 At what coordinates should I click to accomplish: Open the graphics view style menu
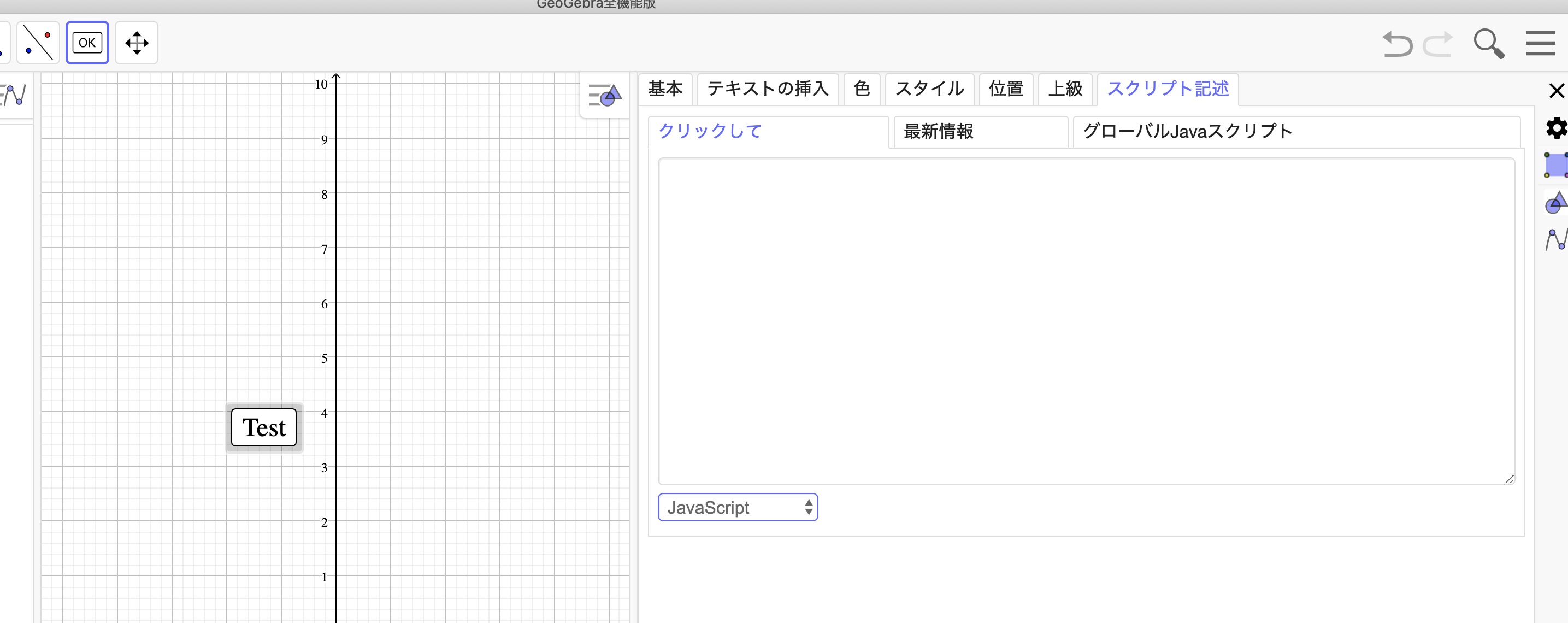point(604,96)
